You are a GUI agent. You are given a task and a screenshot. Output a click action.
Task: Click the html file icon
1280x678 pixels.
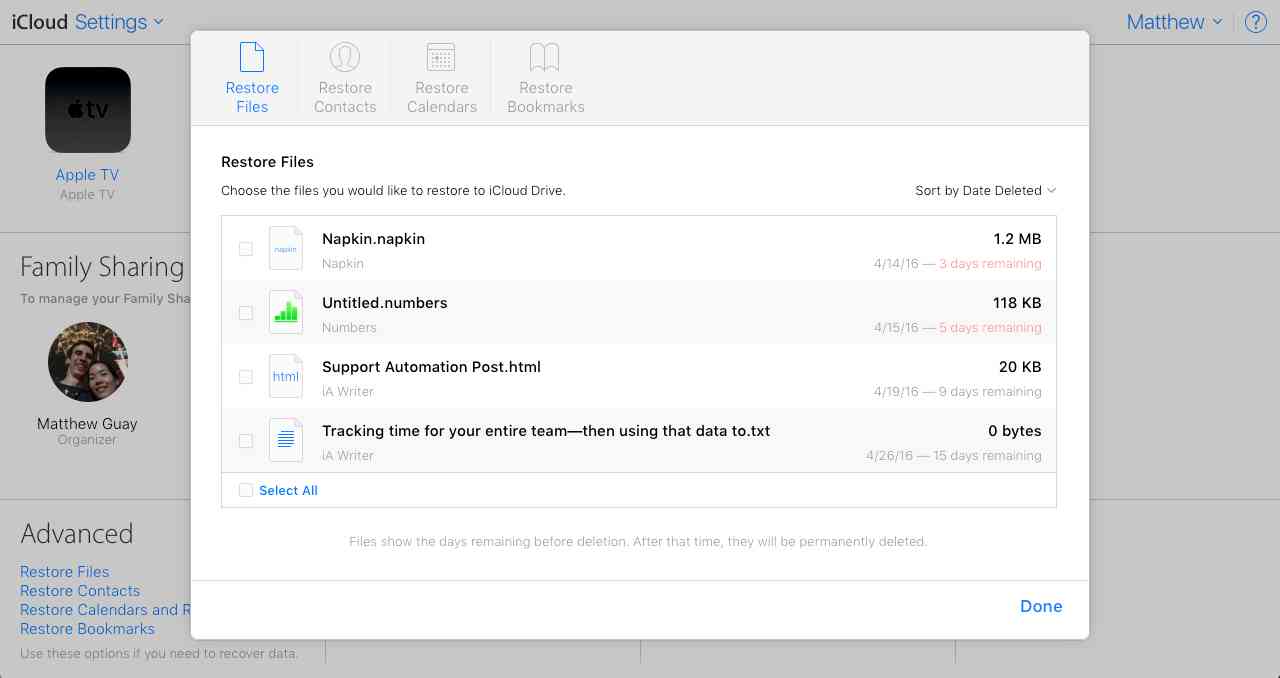[x=286, y=376]
